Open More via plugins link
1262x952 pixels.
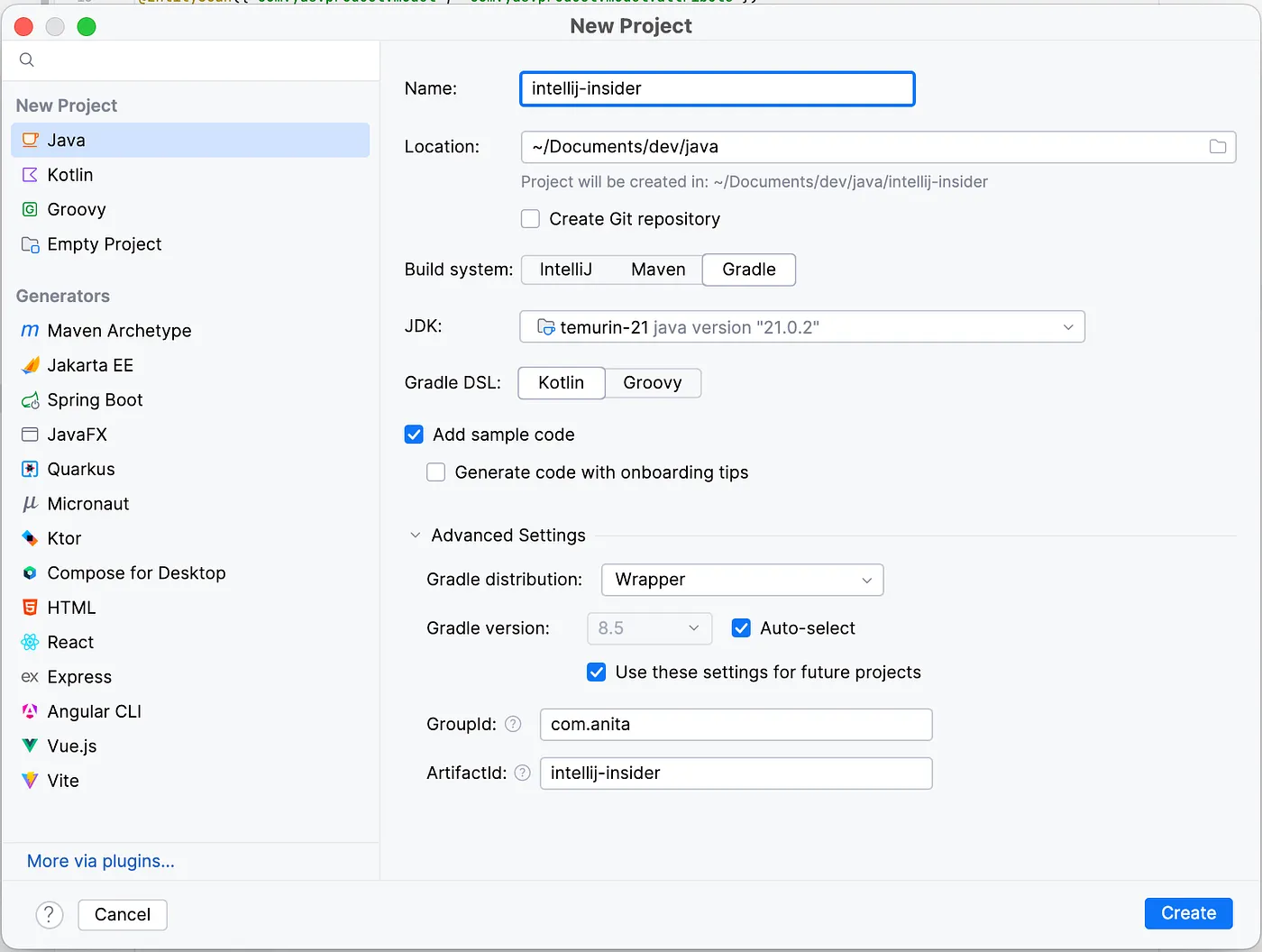(x=100, y=861)
